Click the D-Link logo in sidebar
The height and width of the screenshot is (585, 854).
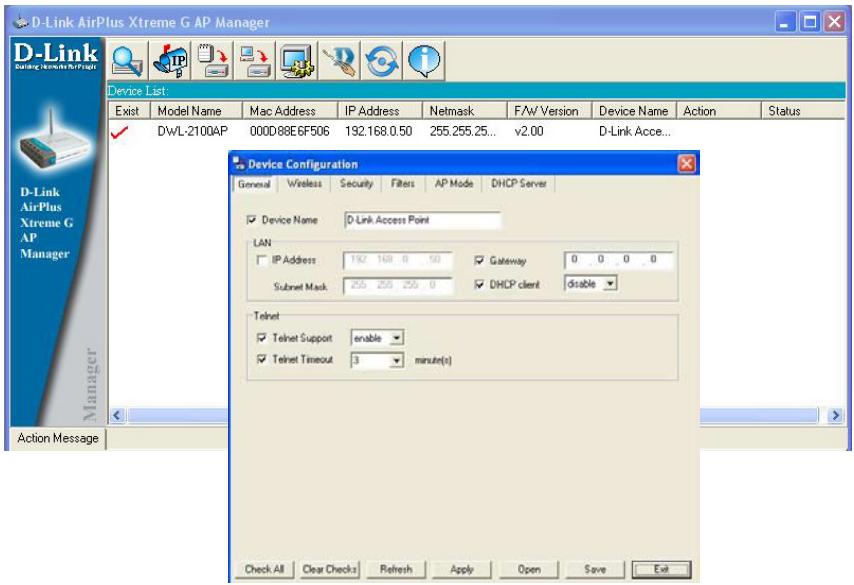click(56, 56)
